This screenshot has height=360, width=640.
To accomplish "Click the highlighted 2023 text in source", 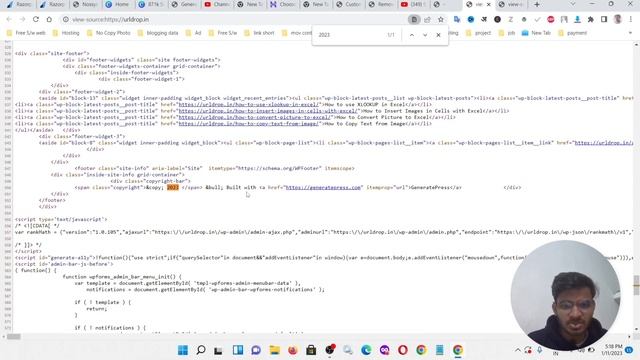I will click(x=173, y=187).
